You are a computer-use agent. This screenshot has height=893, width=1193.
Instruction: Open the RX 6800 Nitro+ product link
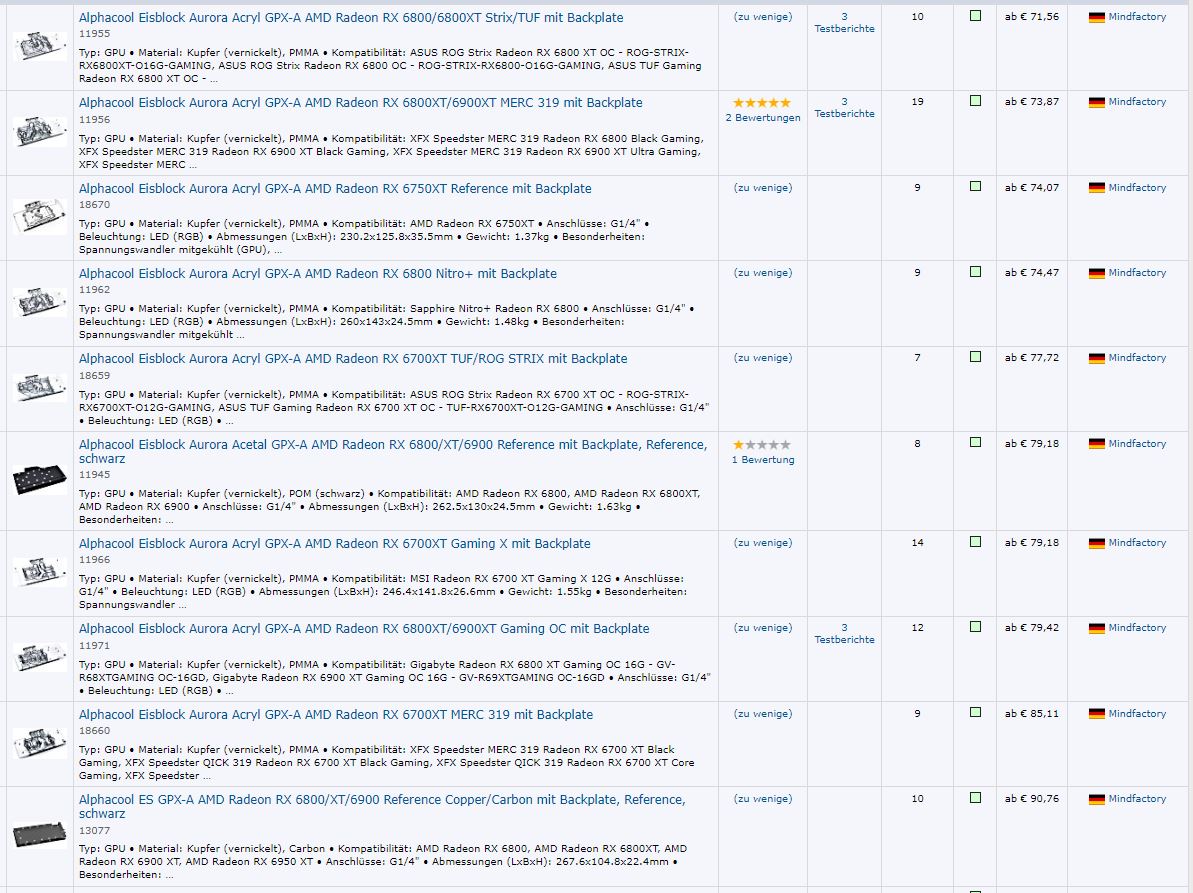point(318,274)
